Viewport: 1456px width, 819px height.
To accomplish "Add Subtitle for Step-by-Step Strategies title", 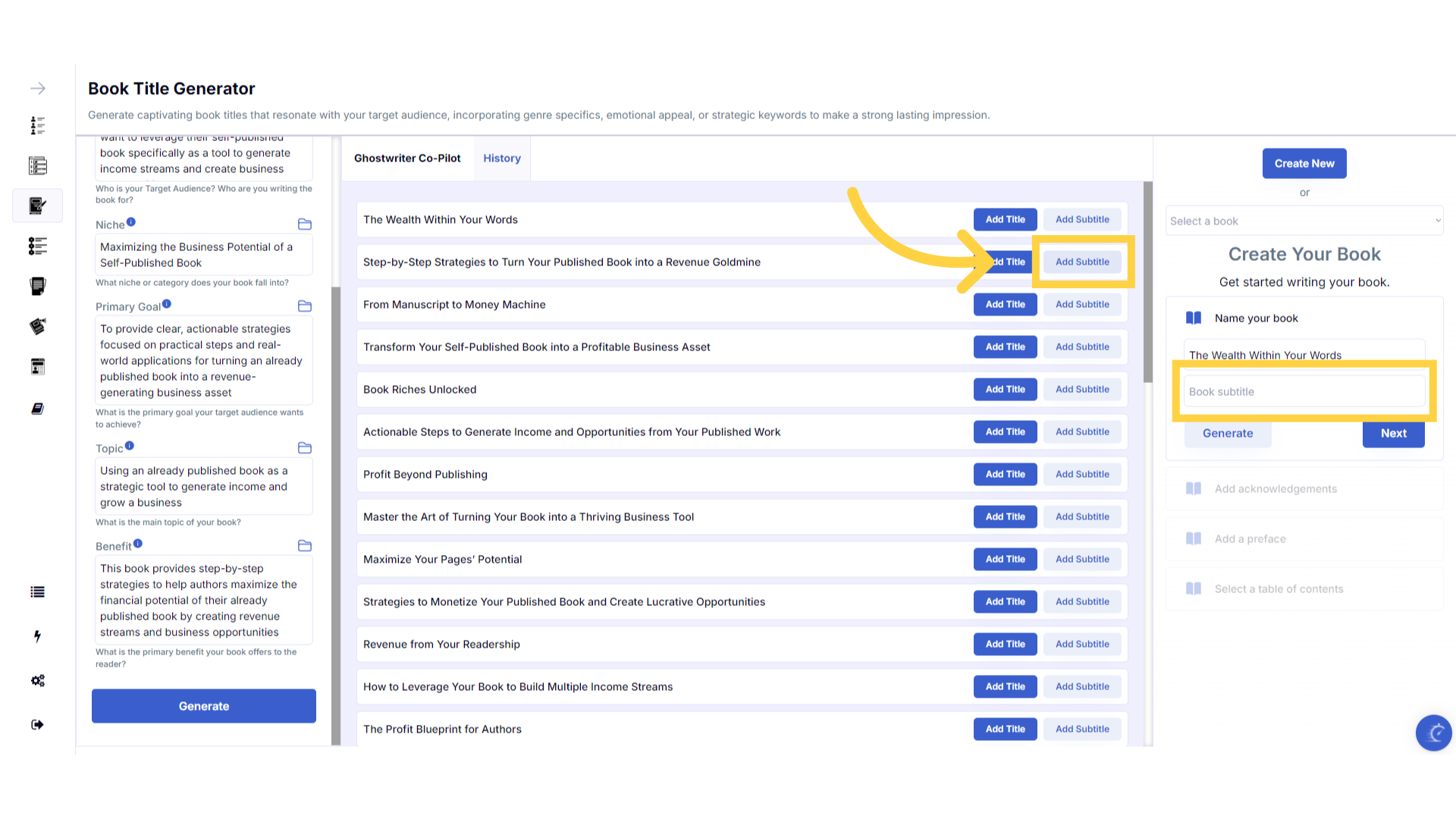I will [1082, 262].
